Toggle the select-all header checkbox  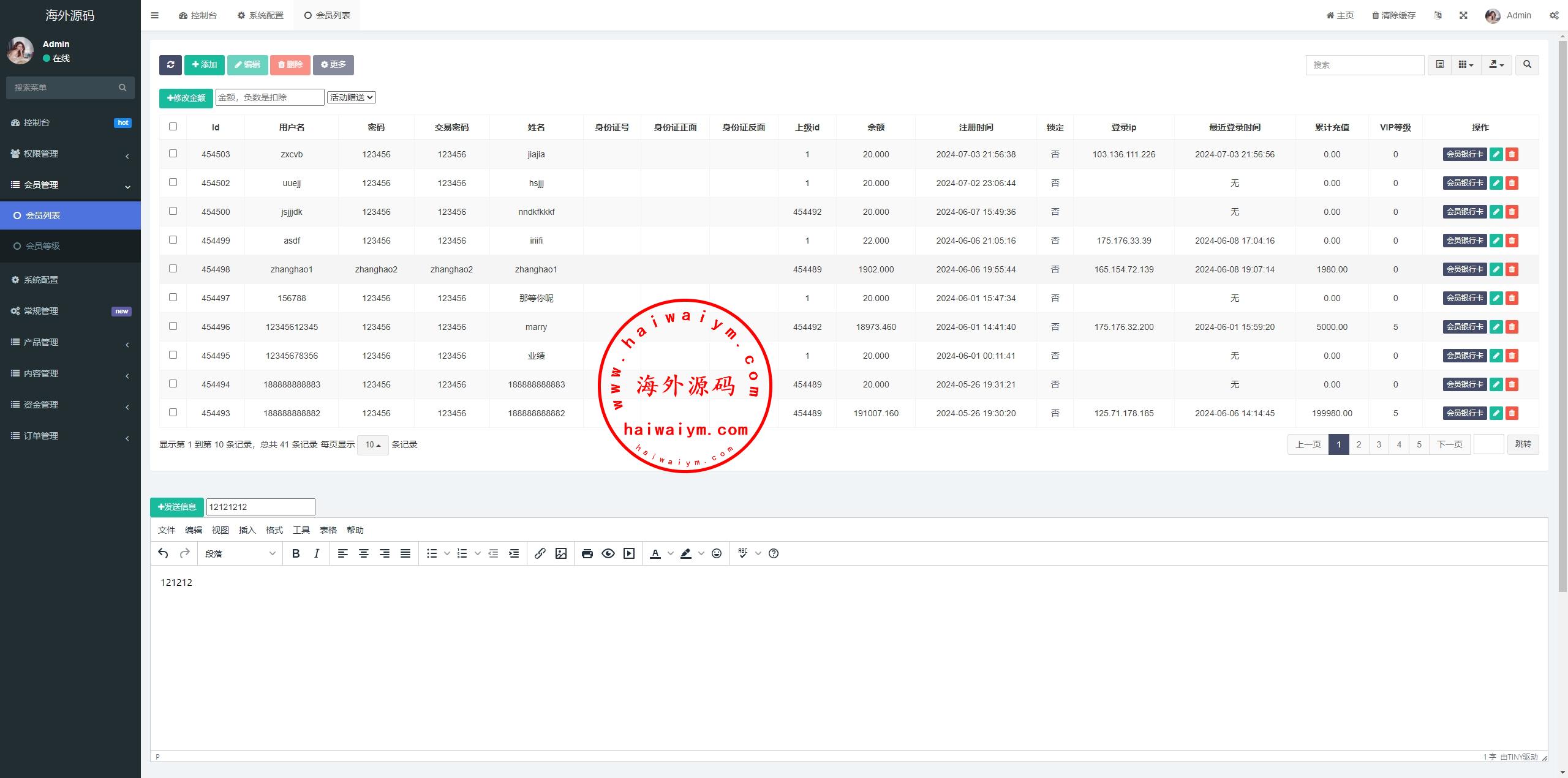(173, 127)
